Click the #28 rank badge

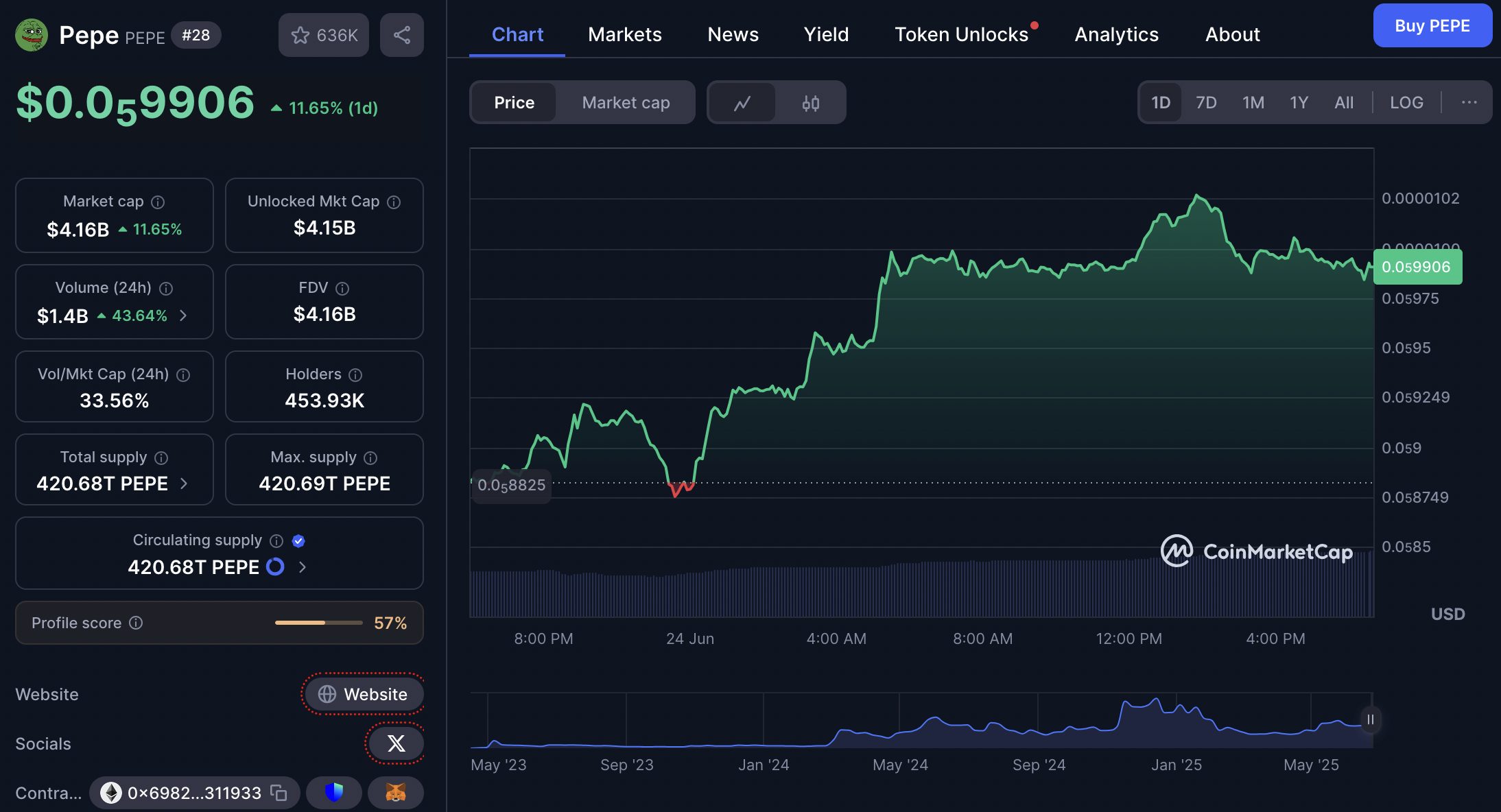point(196,35)
